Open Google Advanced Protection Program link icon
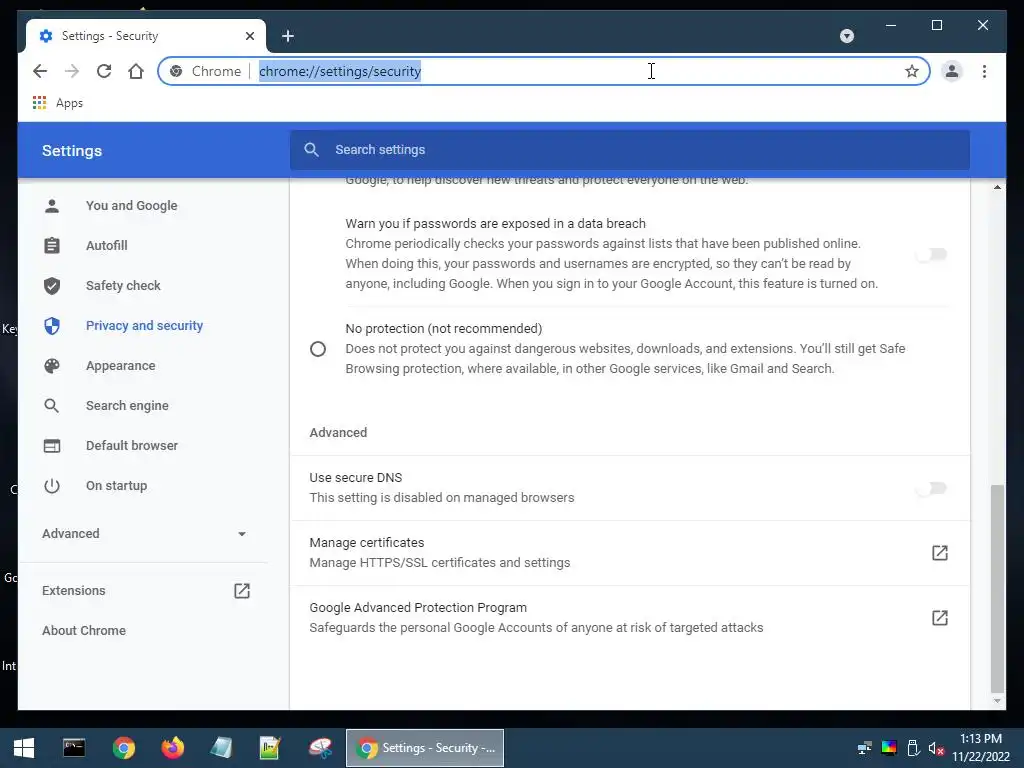 click(940, 618)
